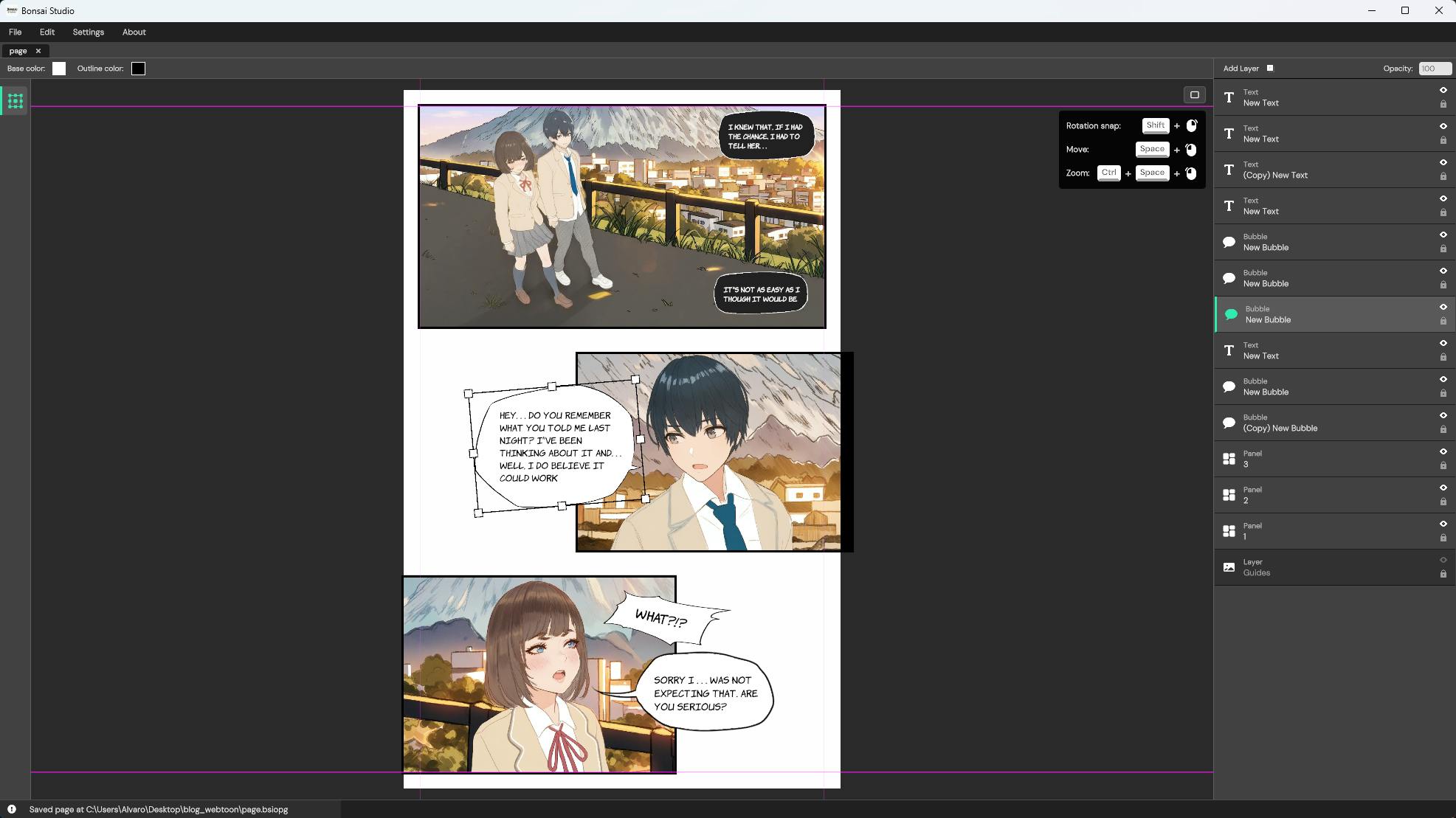Image resolution: width=1456 pixels, height=818 pixels.
Task: Toggle visibility of Panel 1
Action: 1443,524
